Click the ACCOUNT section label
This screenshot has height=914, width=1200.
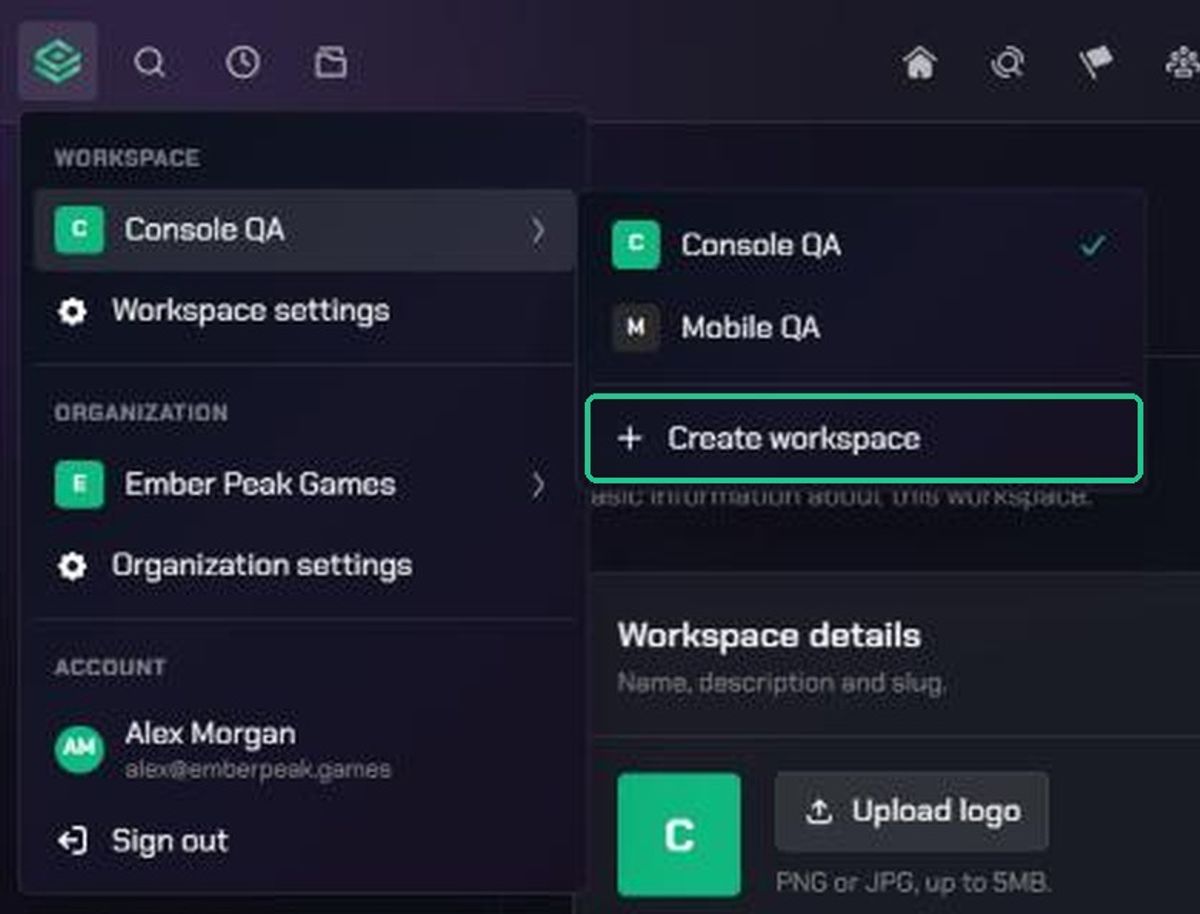(x=110, y=667)
